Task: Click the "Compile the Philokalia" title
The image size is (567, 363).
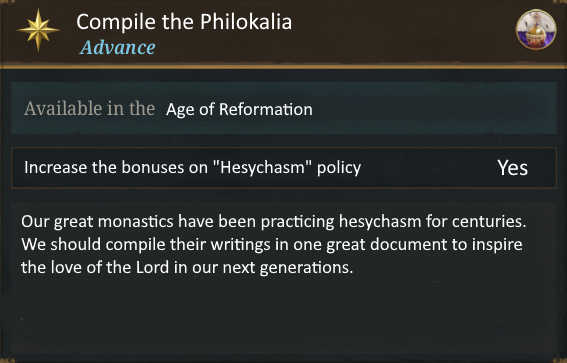Action: click(x=184, y=22)
